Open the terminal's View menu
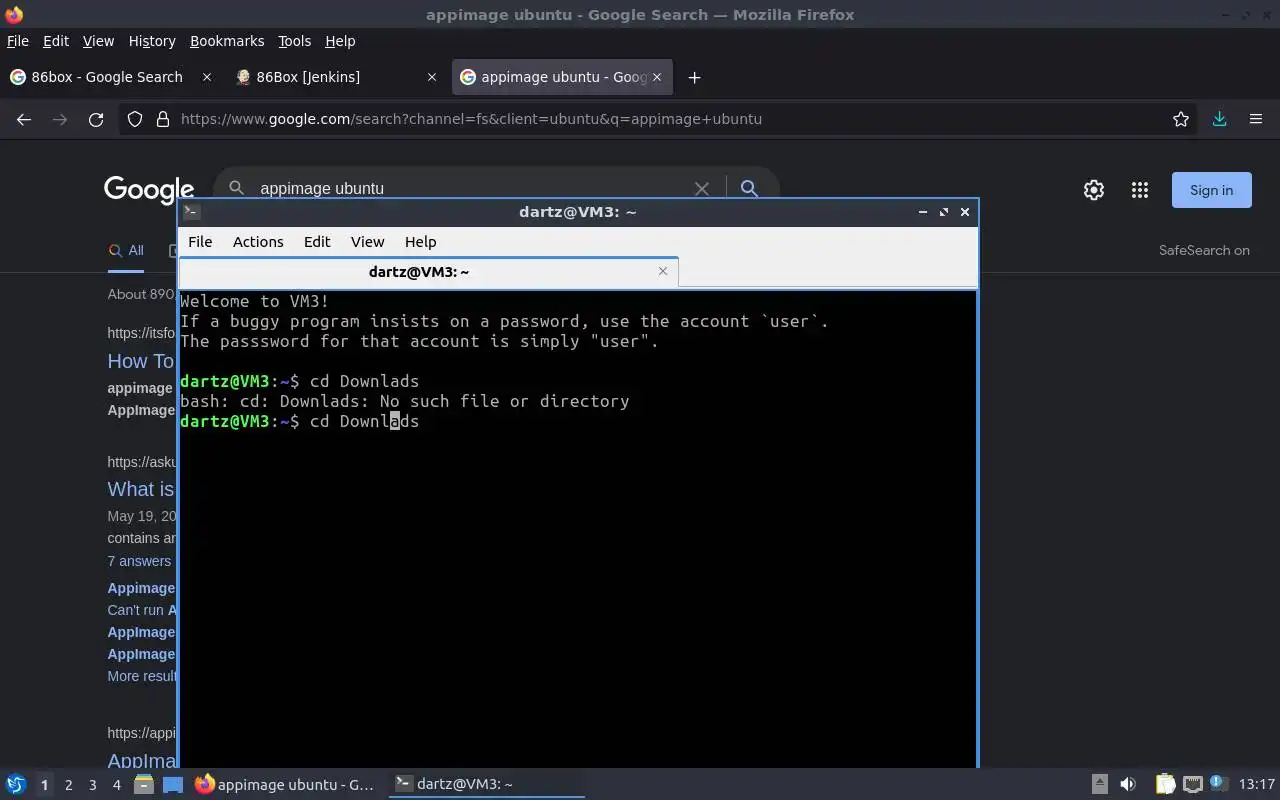1280x800 pixels. (367, 242)
